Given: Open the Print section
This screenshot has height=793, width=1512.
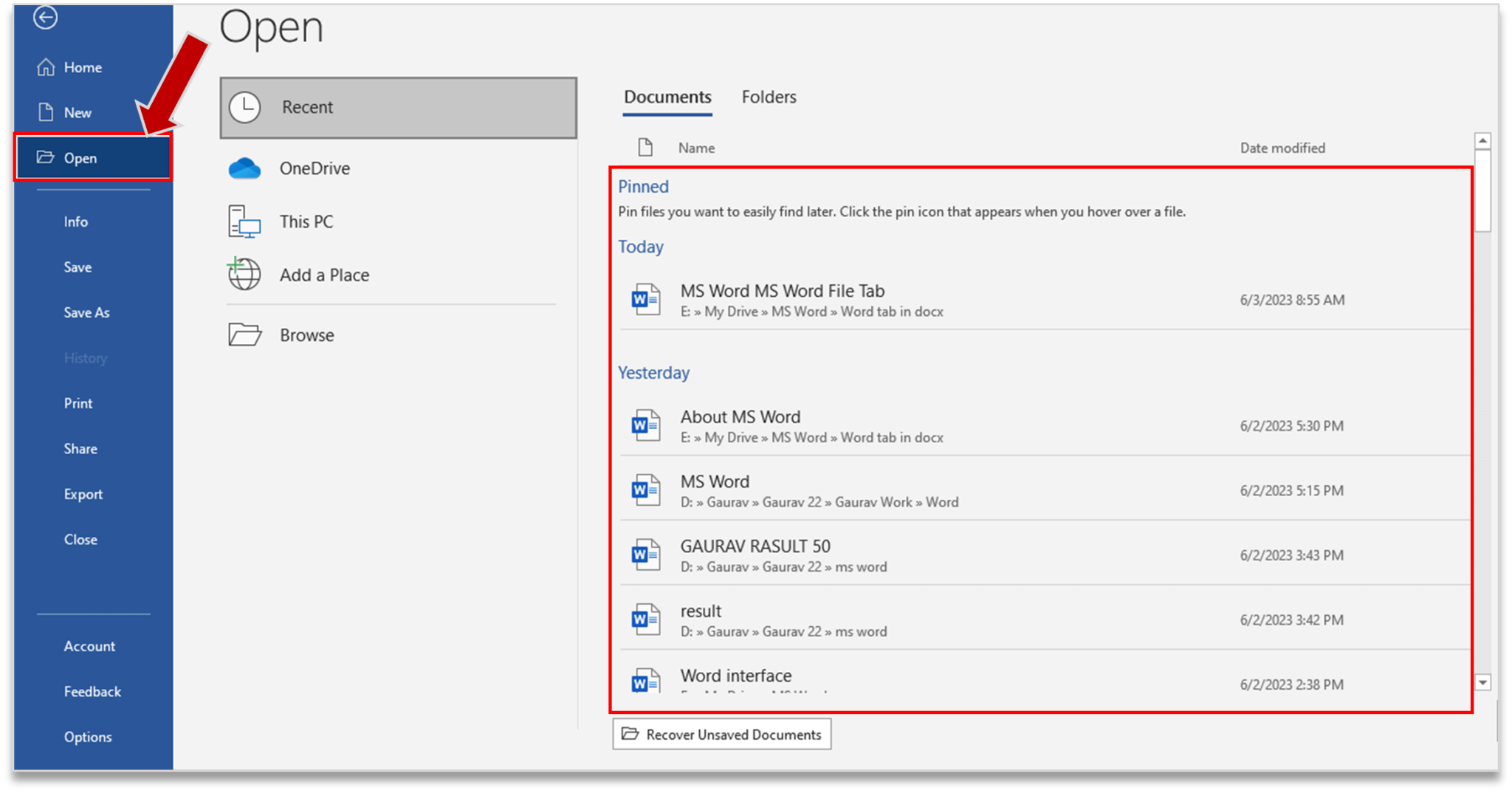Looking at the screenshot, I should click(x=93, y=403).
